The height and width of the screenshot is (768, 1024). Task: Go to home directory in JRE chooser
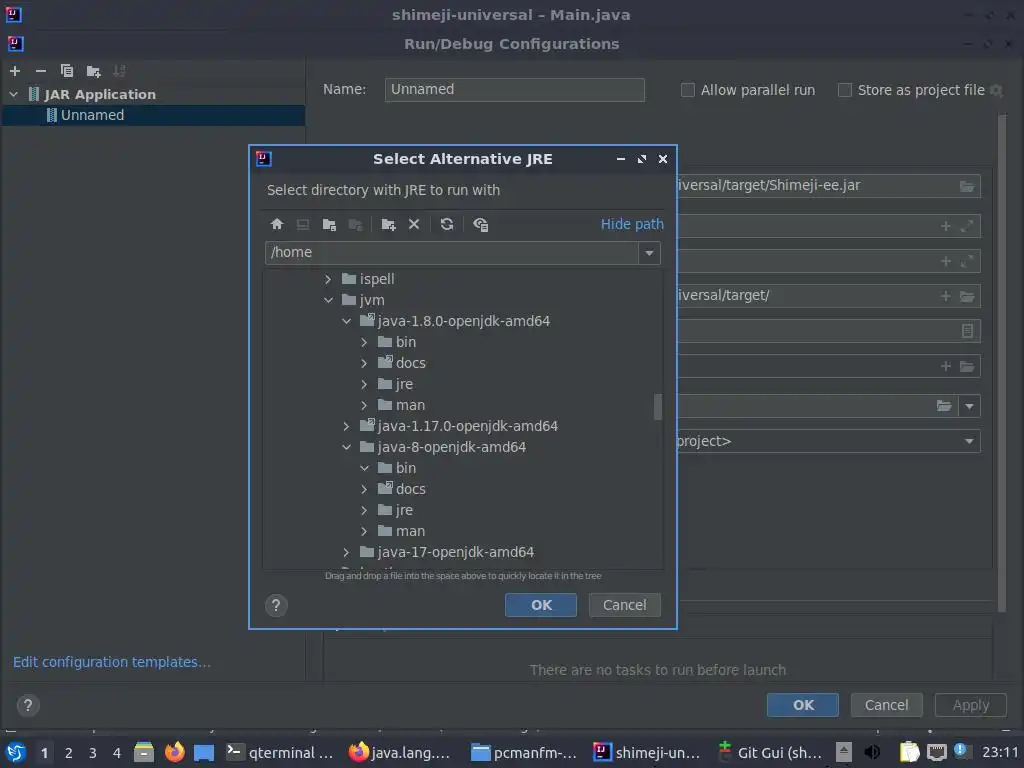[276, 224]
